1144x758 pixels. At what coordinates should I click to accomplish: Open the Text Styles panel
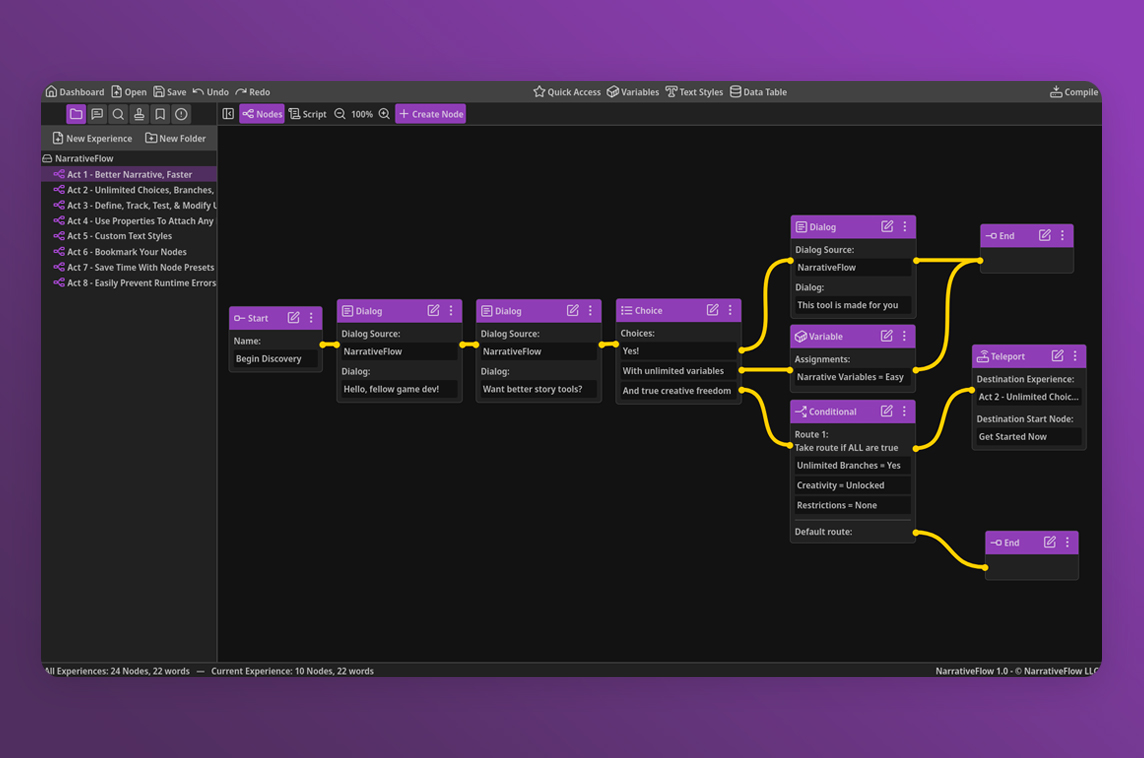[694, 91]
